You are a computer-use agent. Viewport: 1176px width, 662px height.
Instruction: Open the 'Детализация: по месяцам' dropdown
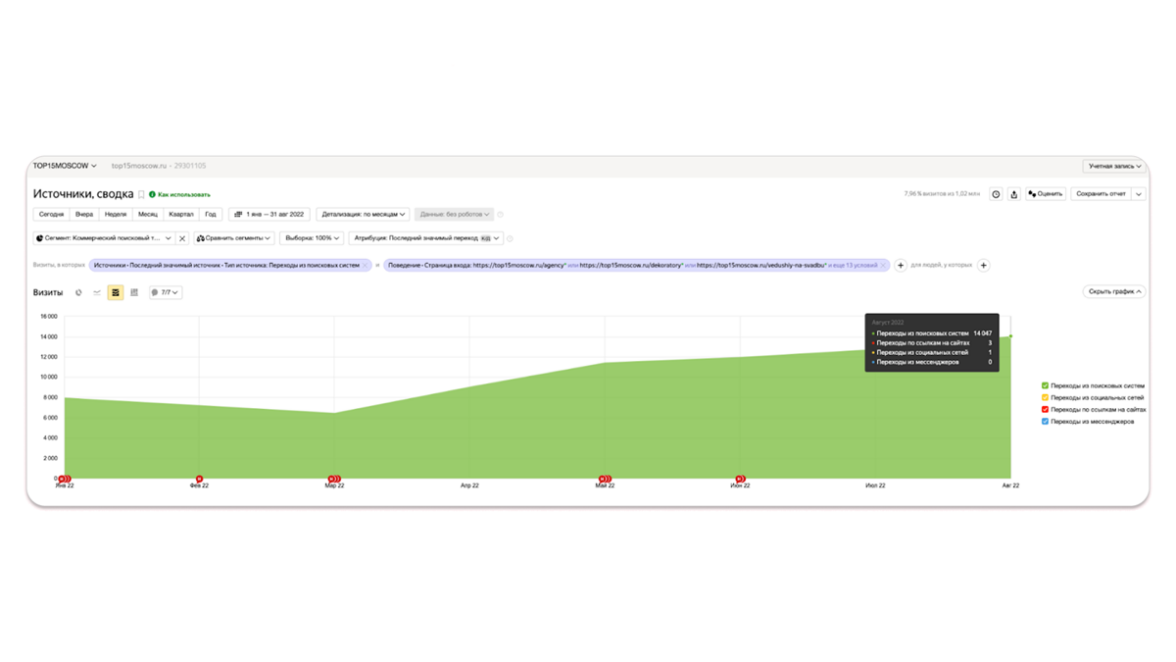pos(363,214)
